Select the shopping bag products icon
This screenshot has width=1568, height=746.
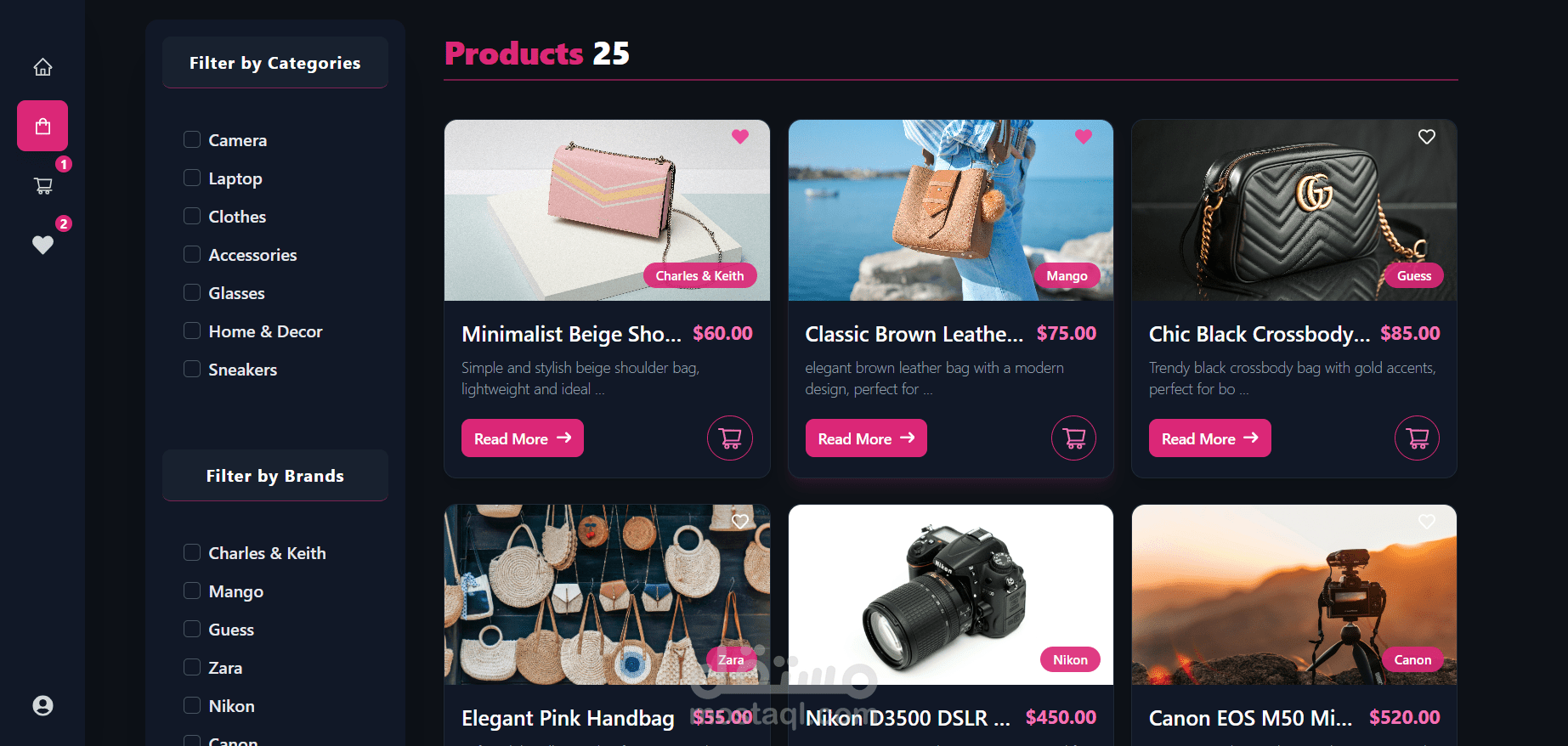[x=42, y=126]
